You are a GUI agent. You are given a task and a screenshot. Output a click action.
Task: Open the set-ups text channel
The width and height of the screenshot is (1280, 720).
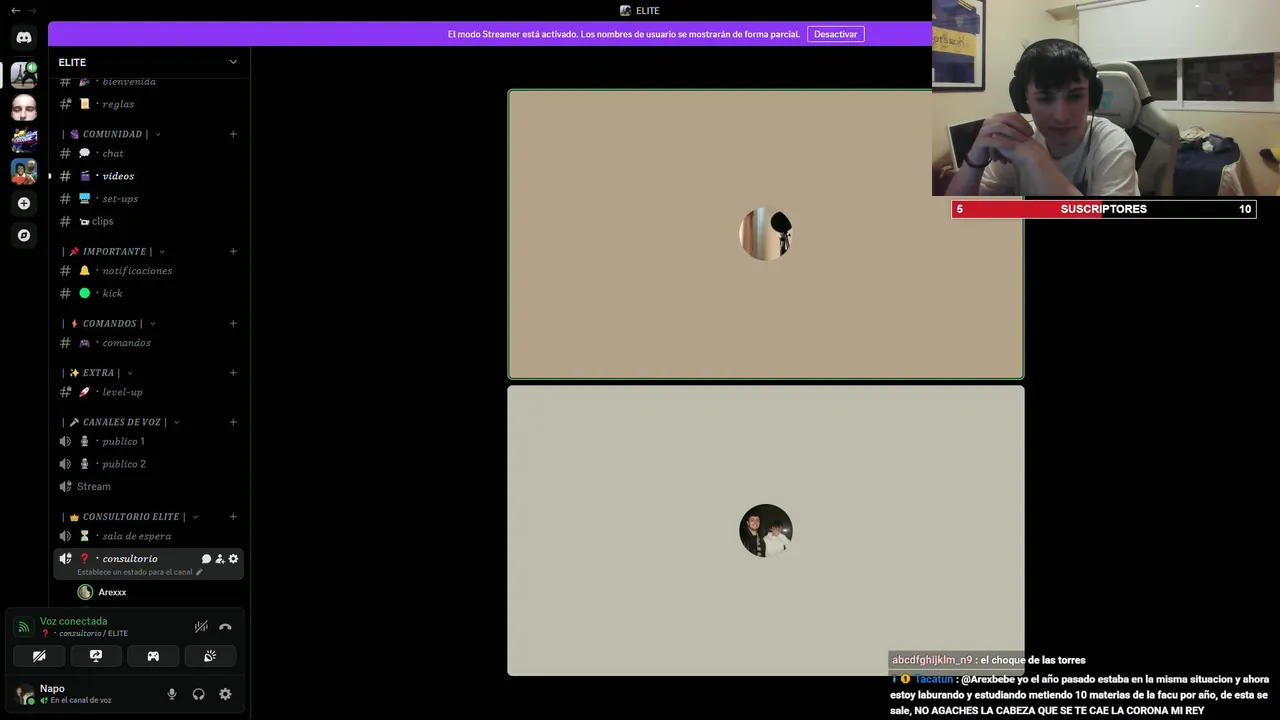coord(148,198)
